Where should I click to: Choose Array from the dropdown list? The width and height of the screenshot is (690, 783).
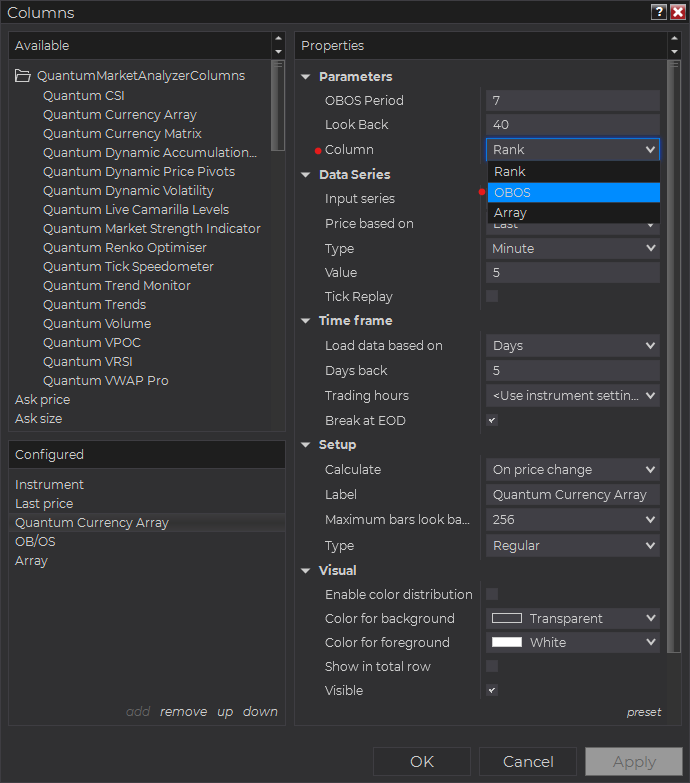pyautogui.click(x=574, y=213)
